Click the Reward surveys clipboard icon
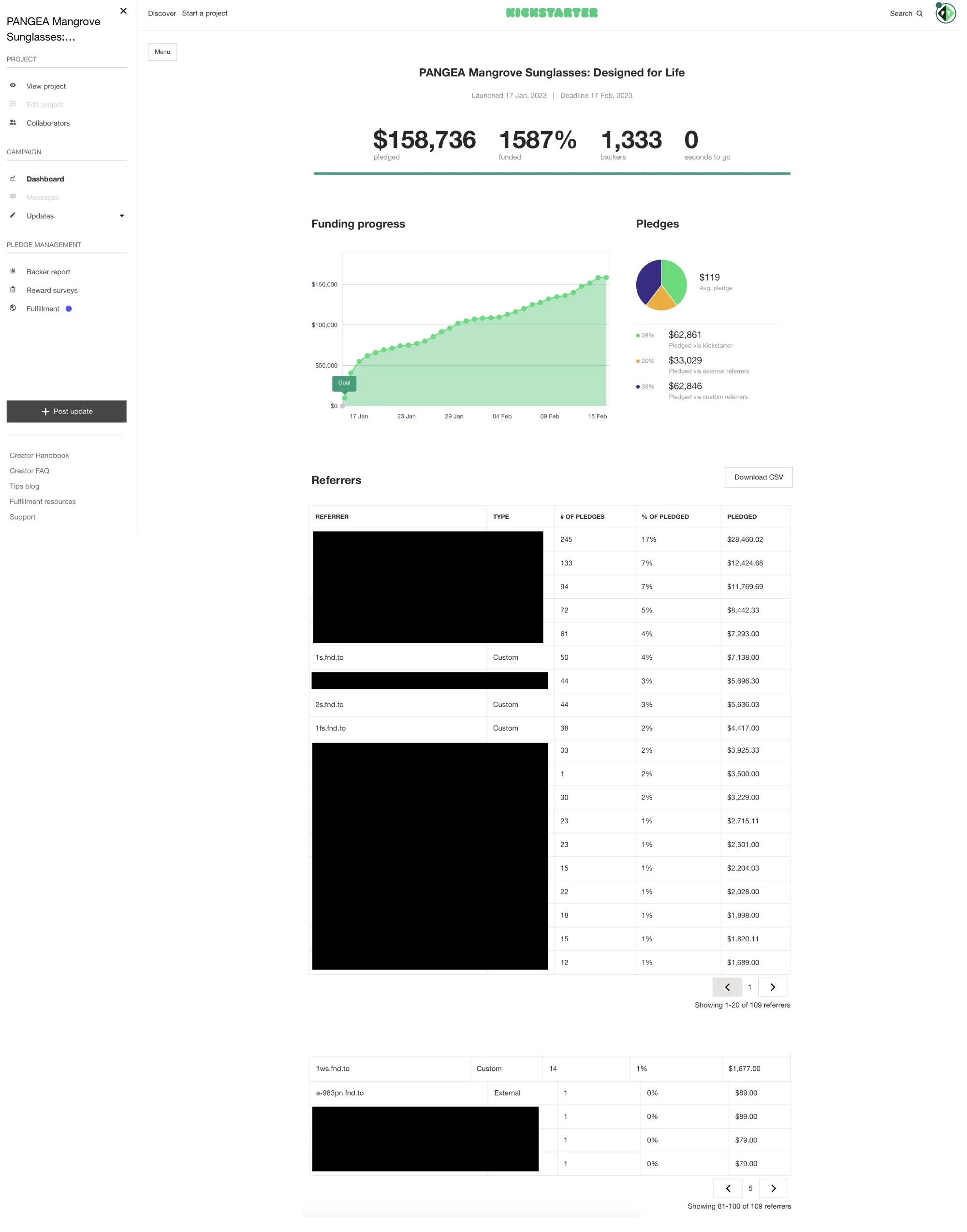Image resolution: width=967 pixels, height=1232 pixels. 13,289
